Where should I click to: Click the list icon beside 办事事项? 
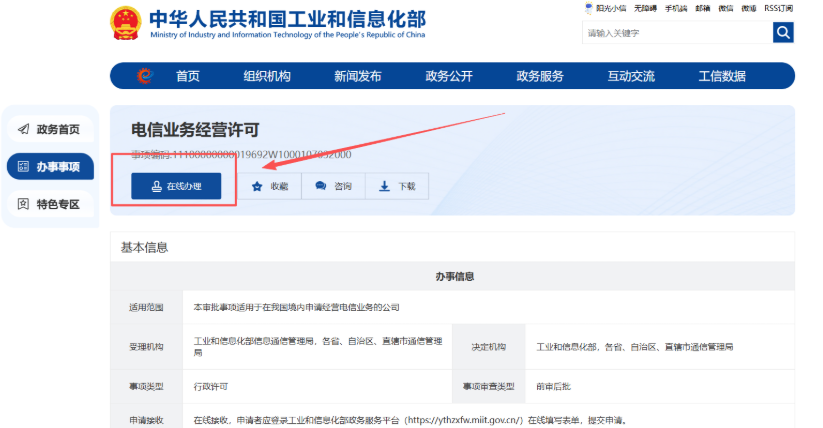click(23, 166)
